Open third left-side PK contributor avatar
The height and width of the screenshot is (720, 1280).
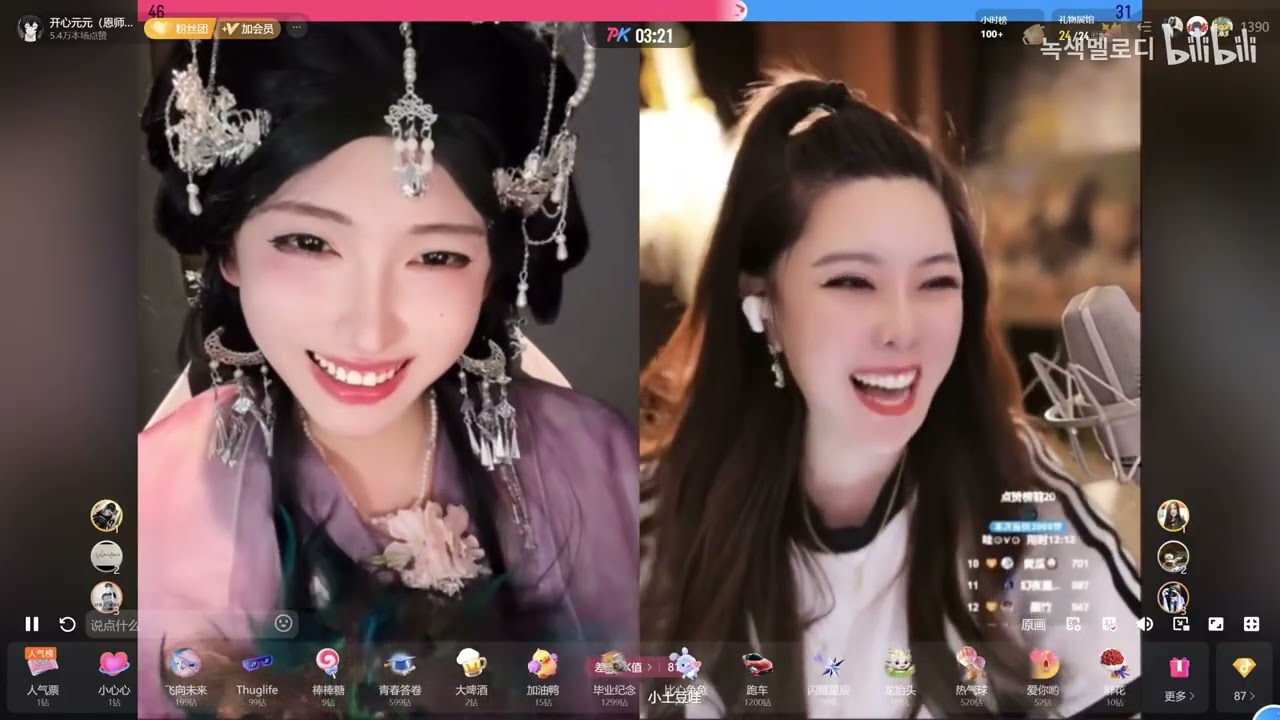click(x=107, y=597)
